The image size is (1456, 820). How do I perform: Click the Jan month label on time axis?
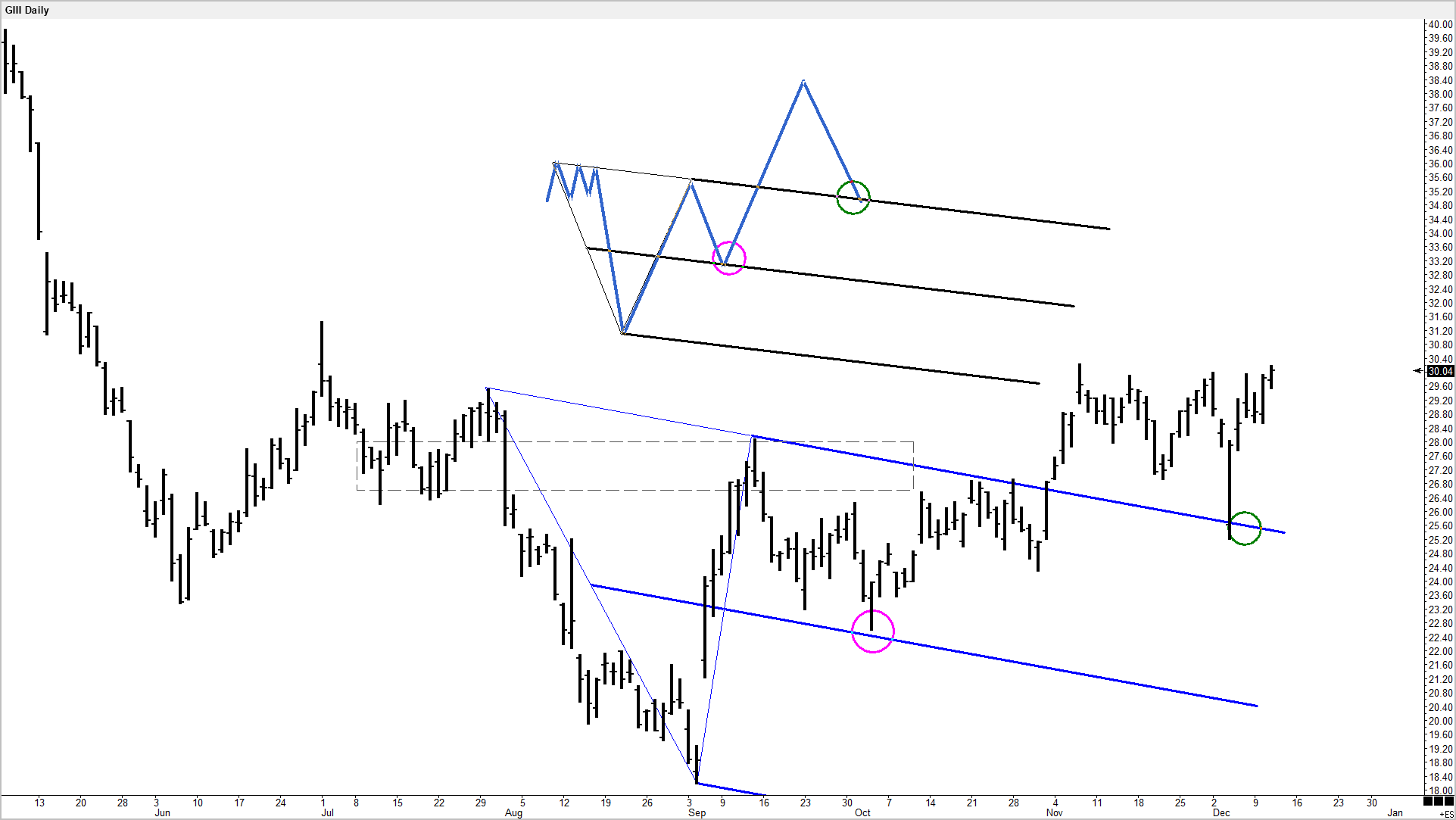tap(1395, 813)
